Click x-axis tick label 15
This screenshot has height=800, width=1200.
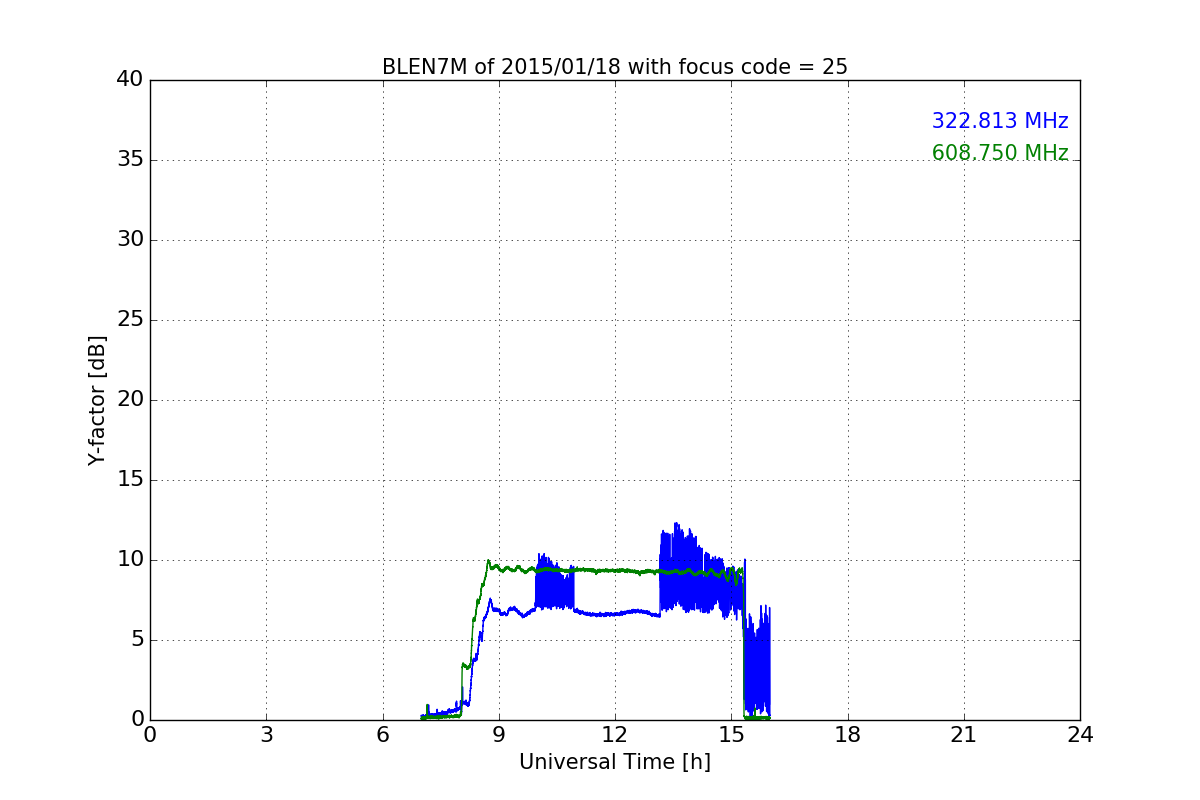click(731, 735)
